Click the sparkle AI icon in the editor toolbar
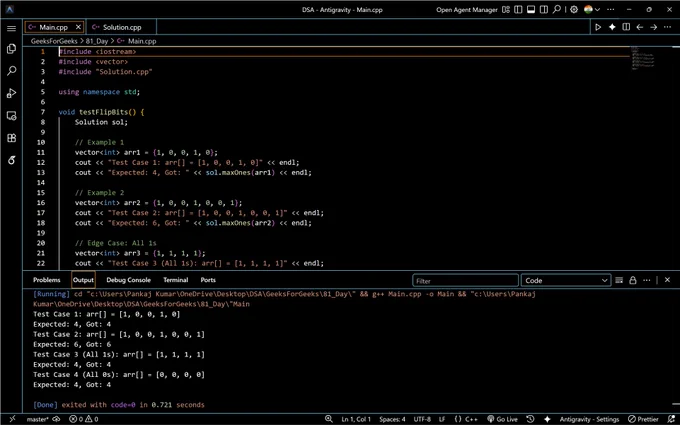This screenshot has width=680, height=425. point(612,27)
